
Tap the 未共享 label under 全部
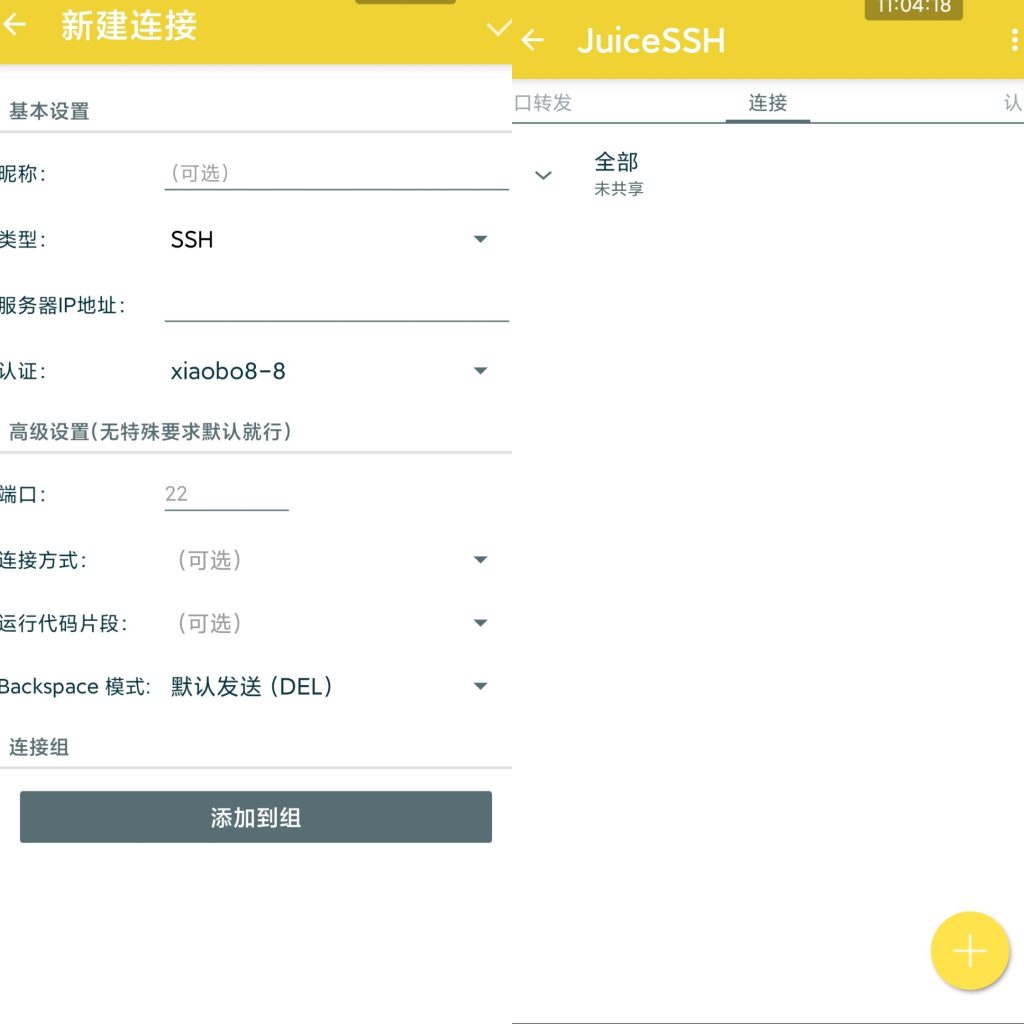point(618,189)
